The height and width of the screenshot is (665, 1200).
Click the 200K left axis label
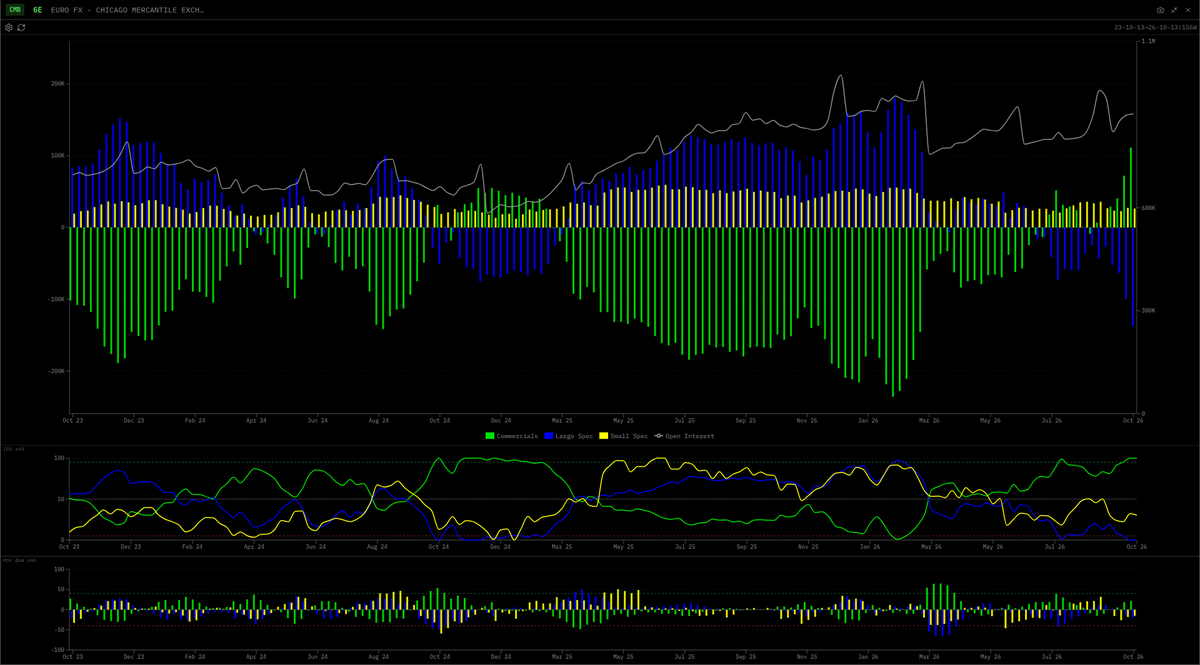point(58,84)
